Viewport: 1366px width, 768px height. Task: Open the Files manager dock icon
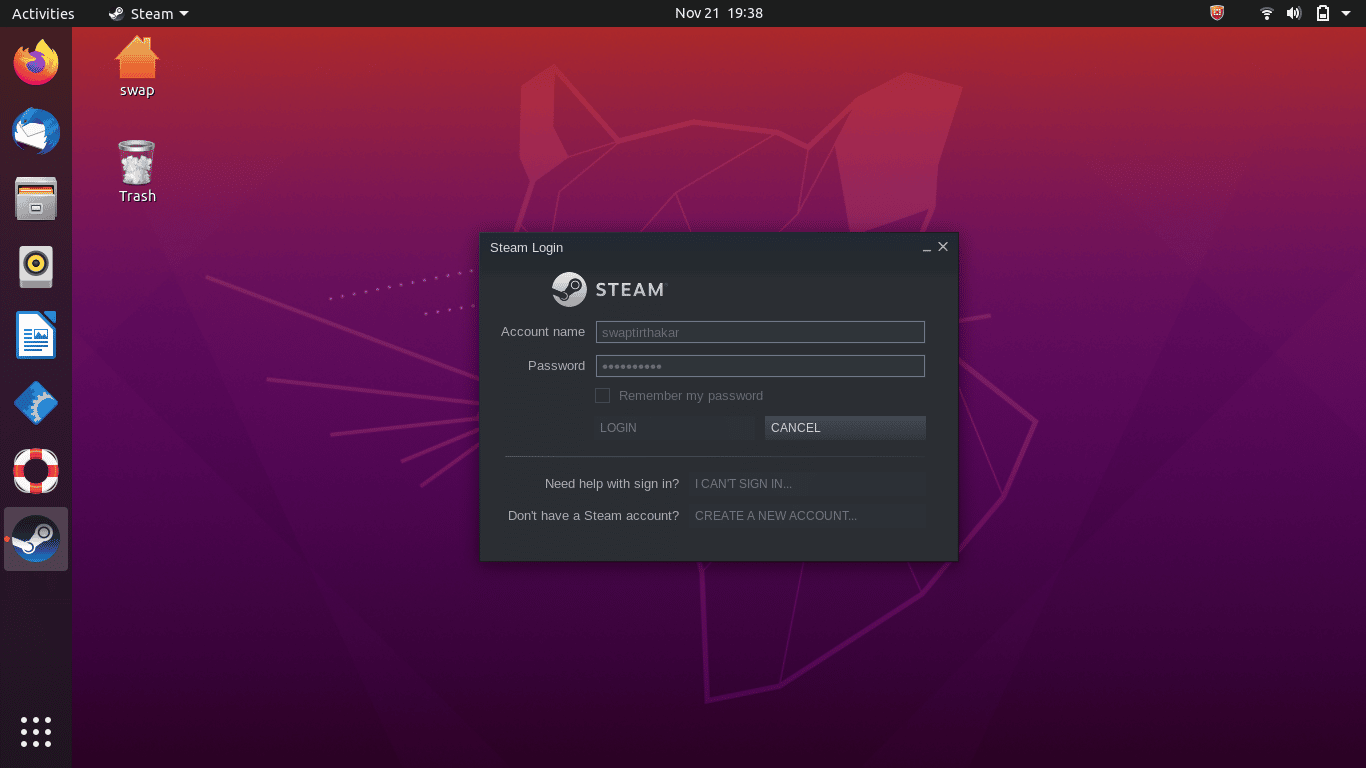coord(36,199)
